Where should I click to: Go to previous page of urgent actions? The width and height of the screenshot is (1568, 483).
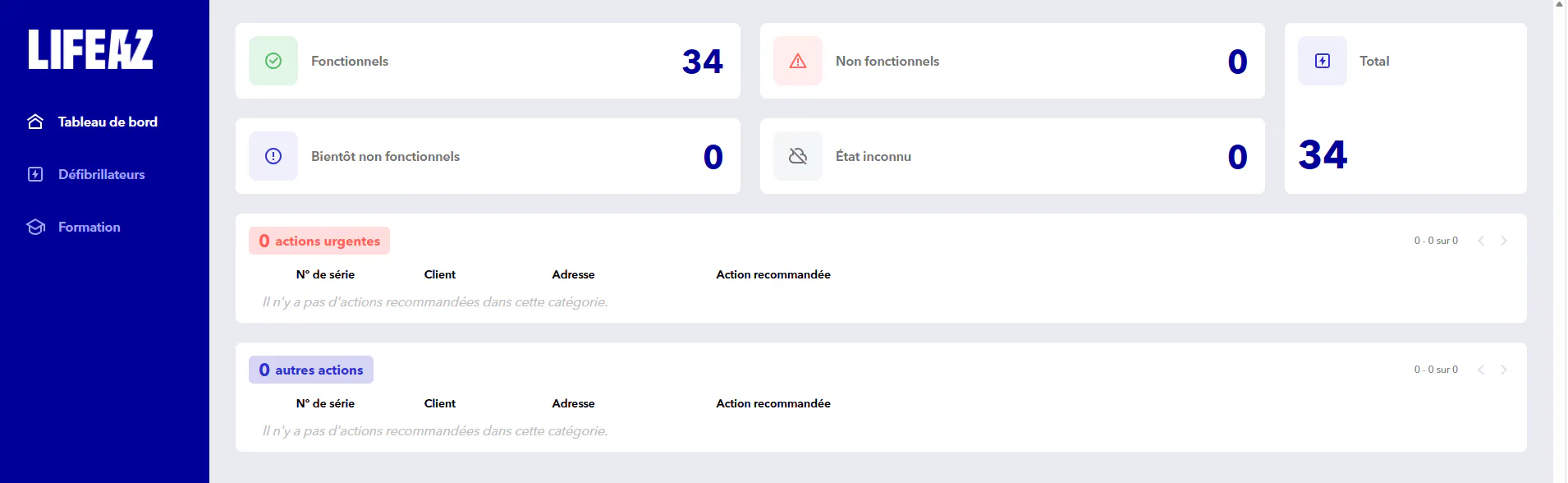click(x=1481, y=241)
